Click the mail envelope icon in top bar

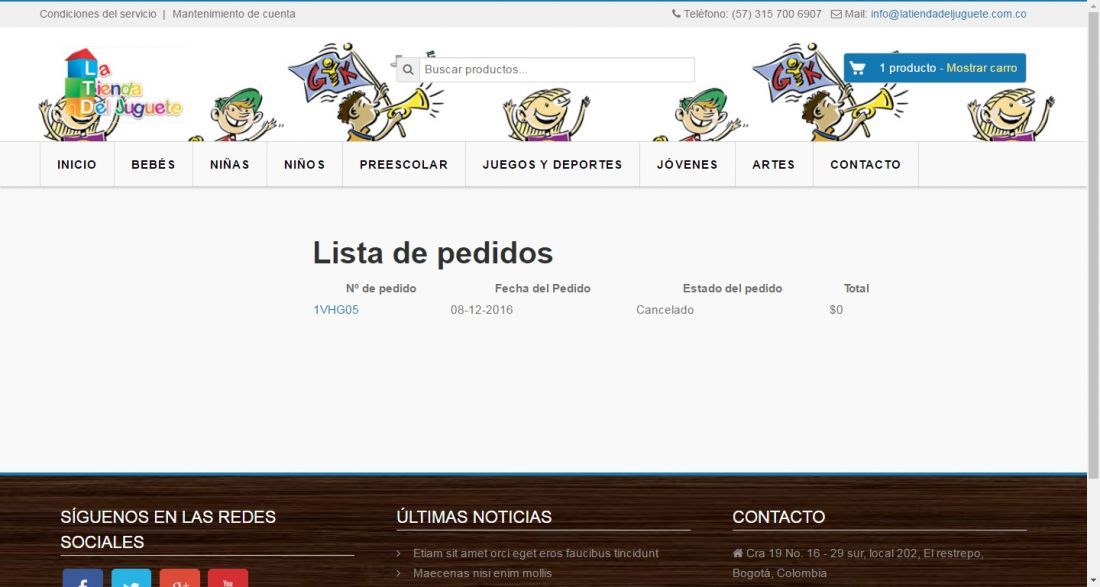pos(836,14)
